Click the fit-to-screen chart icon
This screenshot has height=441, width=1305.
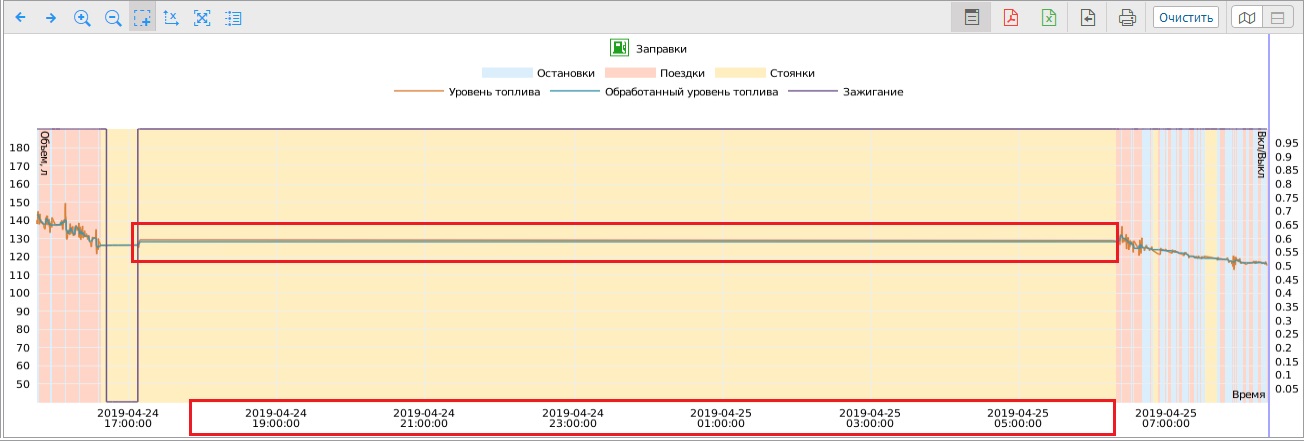pyautogui.click(x=202, y=18)
